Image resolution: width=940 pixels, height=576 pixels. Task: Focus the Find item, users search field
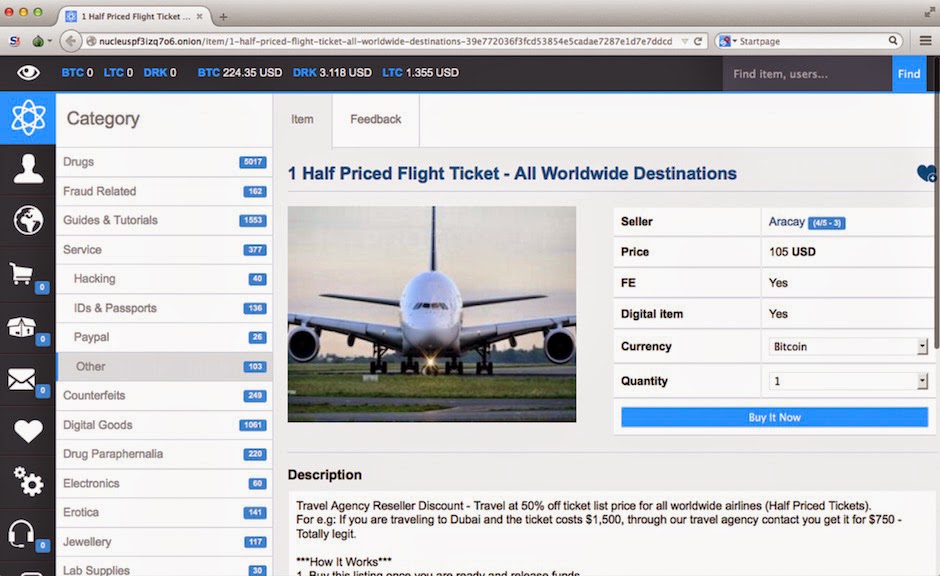point(807,74)
